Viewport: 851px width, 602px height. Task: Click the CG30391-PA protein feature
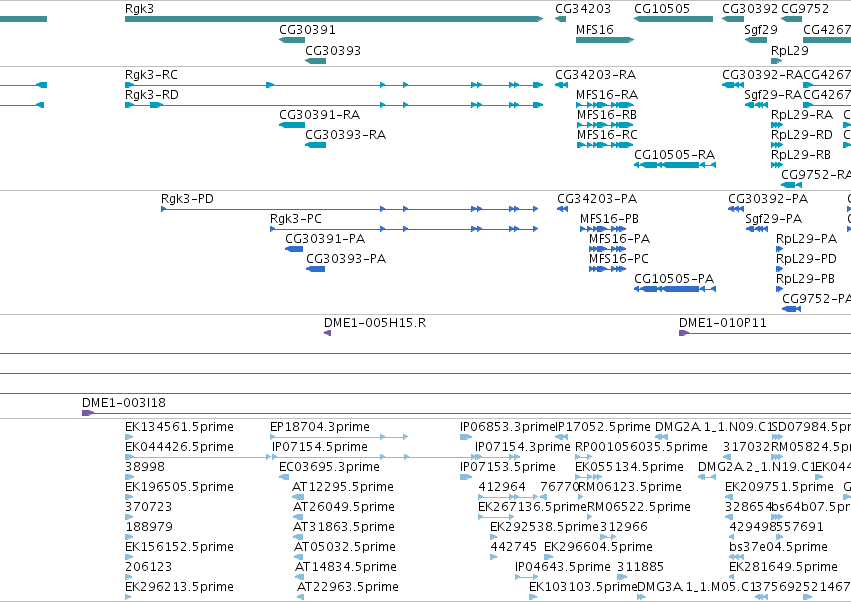click(294, 249)
